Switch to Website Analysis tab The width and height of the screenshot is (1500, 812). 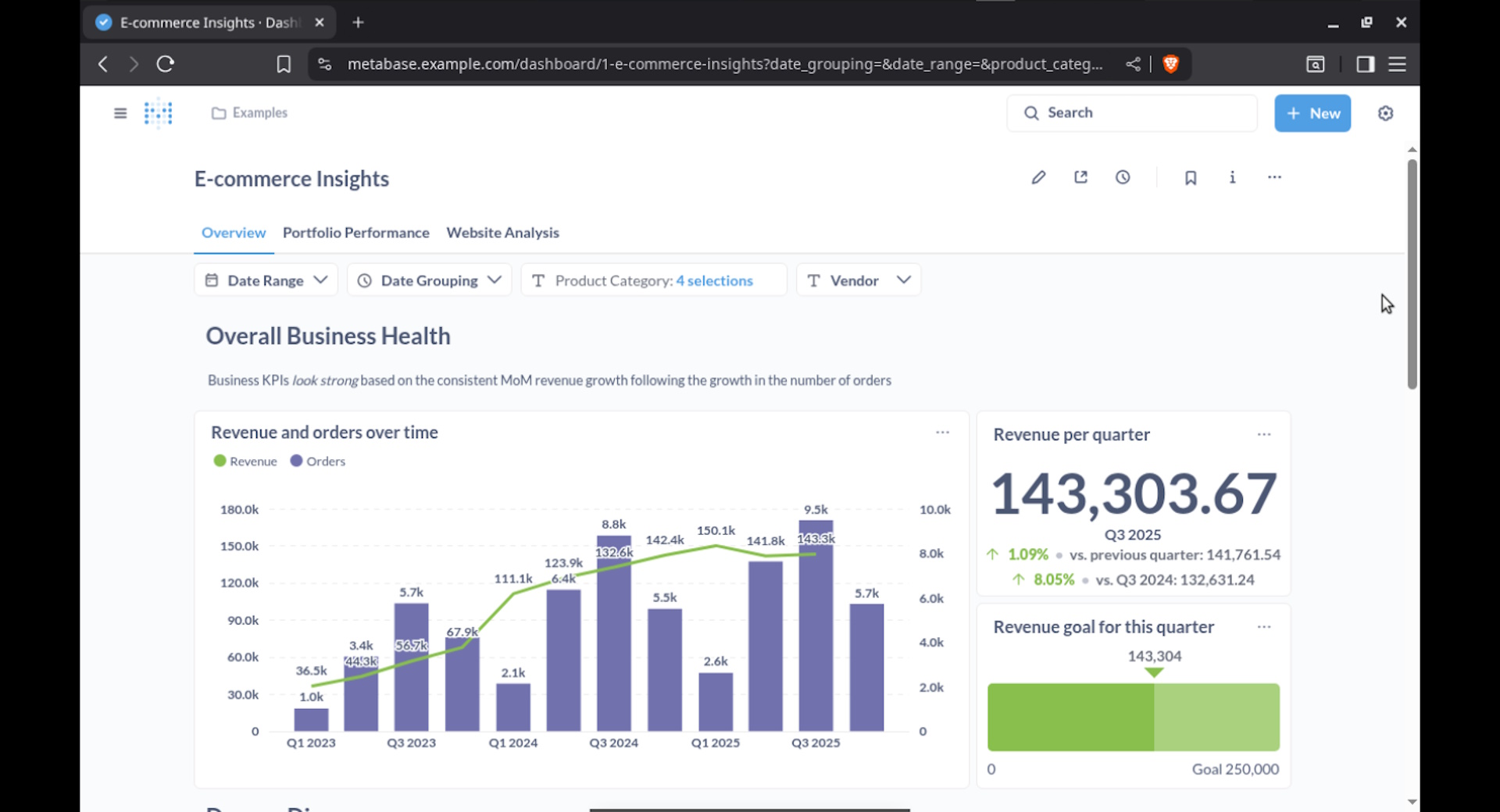pos(502,233)
